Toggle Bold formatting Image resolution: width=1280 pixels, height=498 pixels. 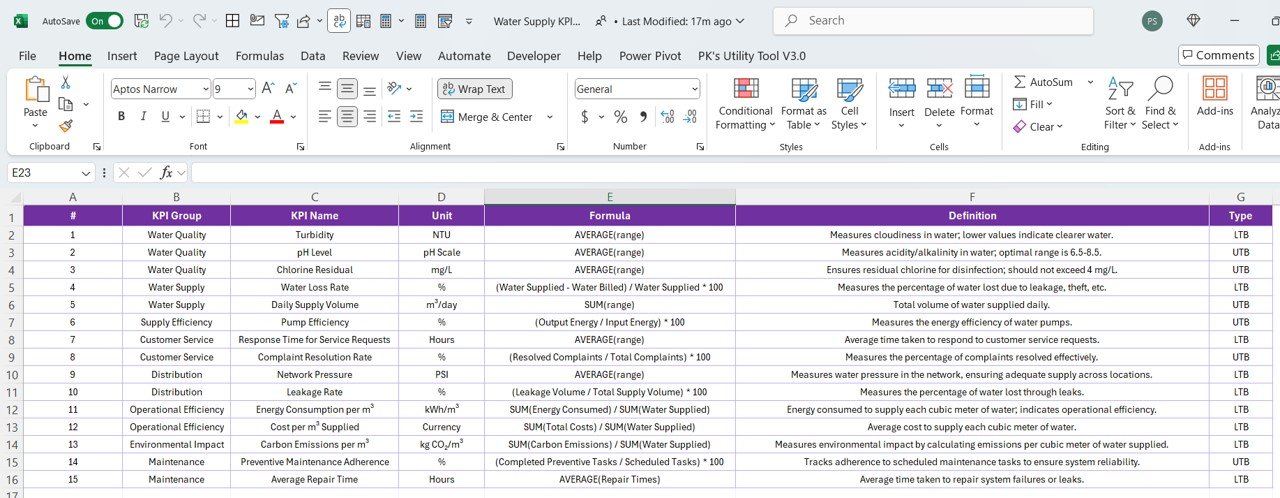(121, 117)
